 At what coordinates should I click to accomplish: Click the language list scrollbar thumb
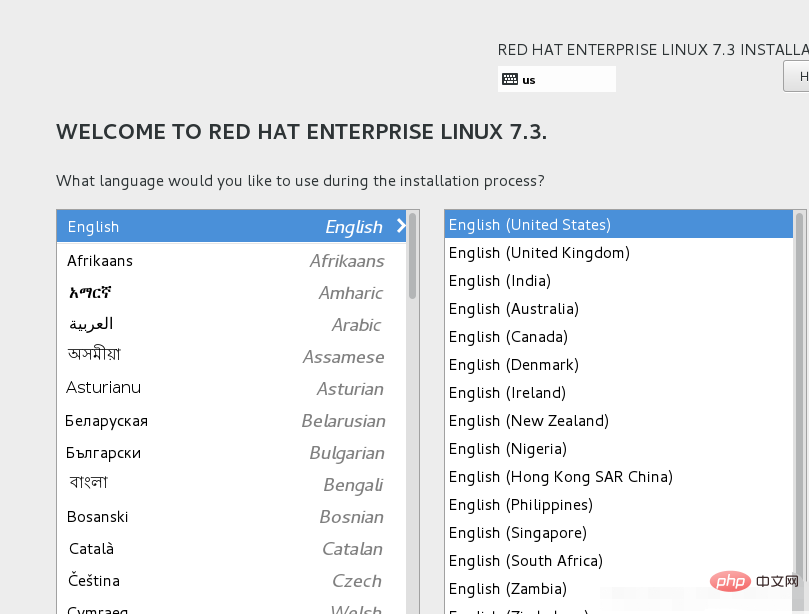(412, 256)
